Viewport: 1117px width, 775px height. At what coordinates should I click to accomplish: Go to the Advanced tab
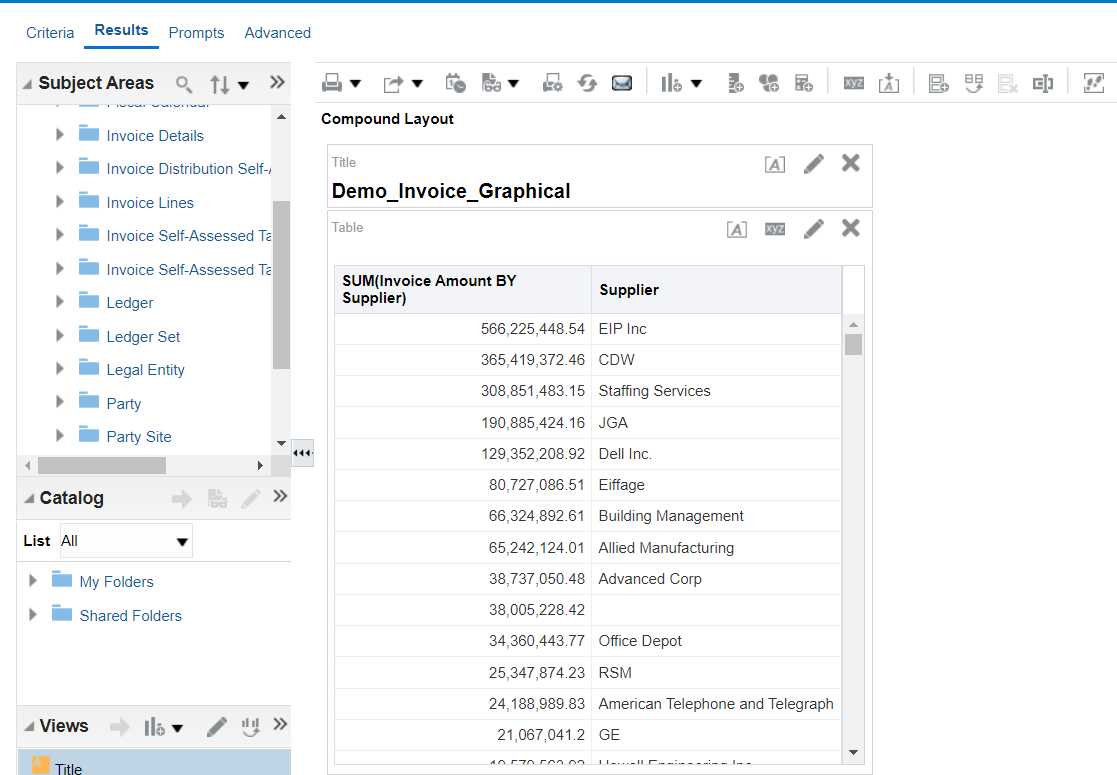(277, 33)
